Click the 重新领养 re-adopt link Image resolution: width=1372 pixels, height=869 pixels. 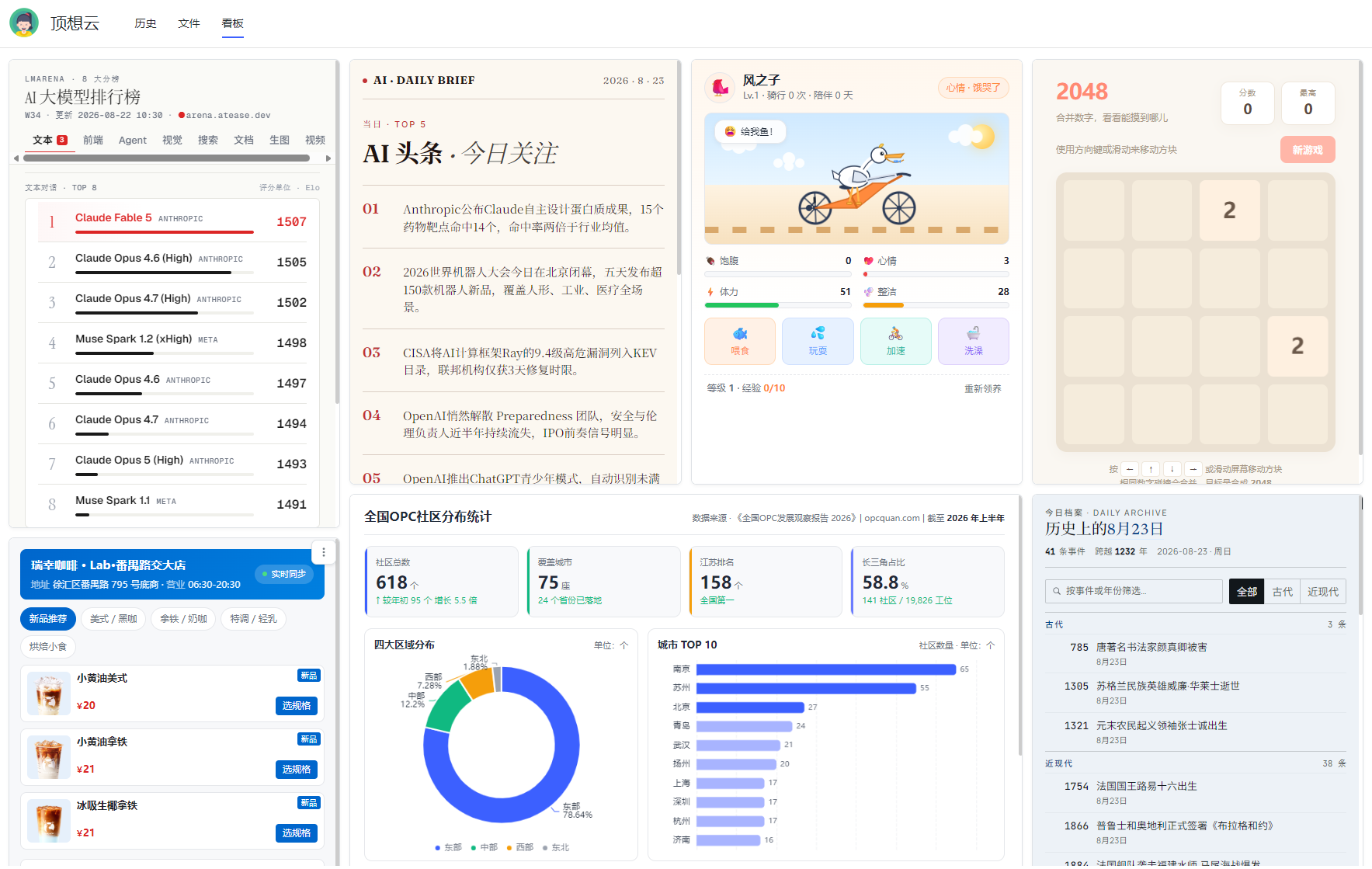(983, 388)
